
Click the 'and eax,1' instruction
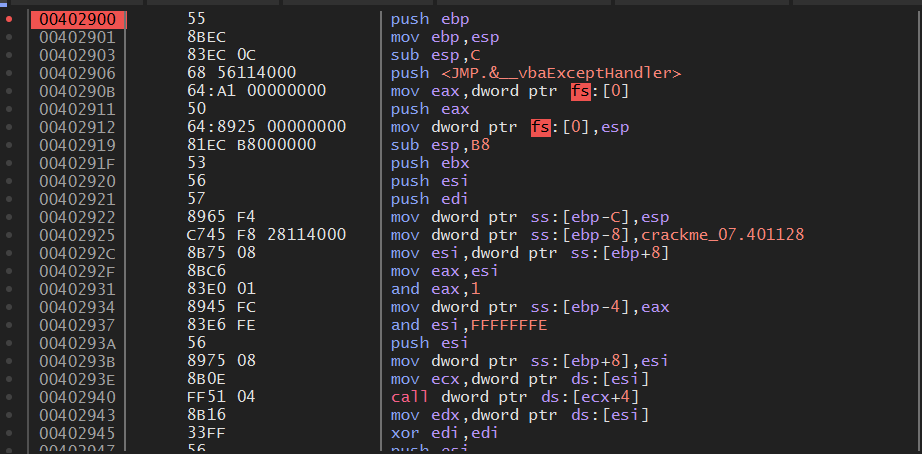point(435,289)
